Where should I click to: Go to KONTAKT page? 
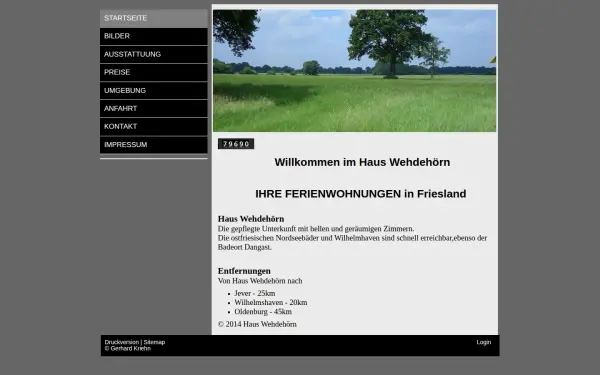(154, 127)
